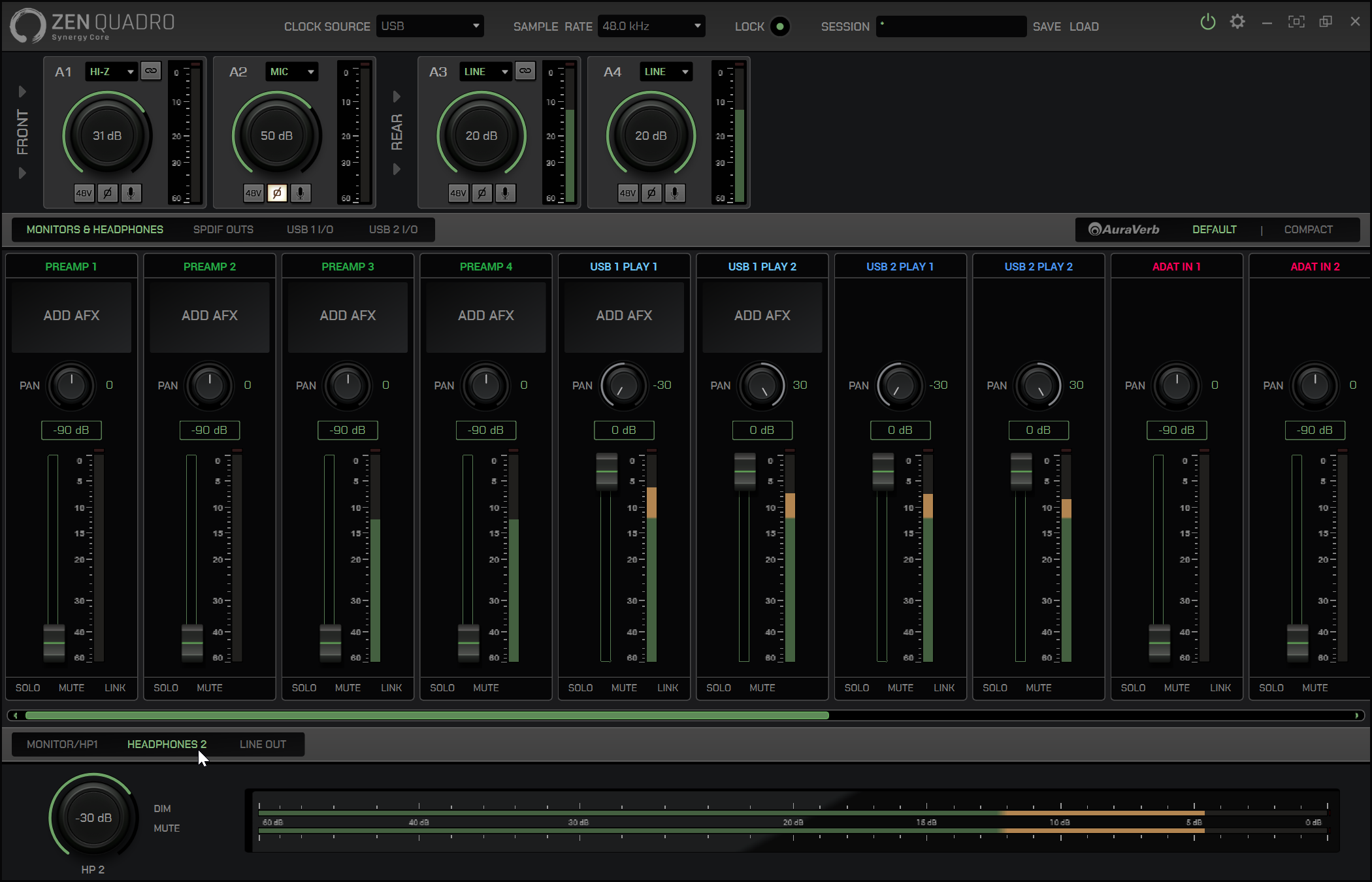Click the USB 1 PLAY 1 fader handle
This screenshot has height=882, width=1372.
(606, 471)
